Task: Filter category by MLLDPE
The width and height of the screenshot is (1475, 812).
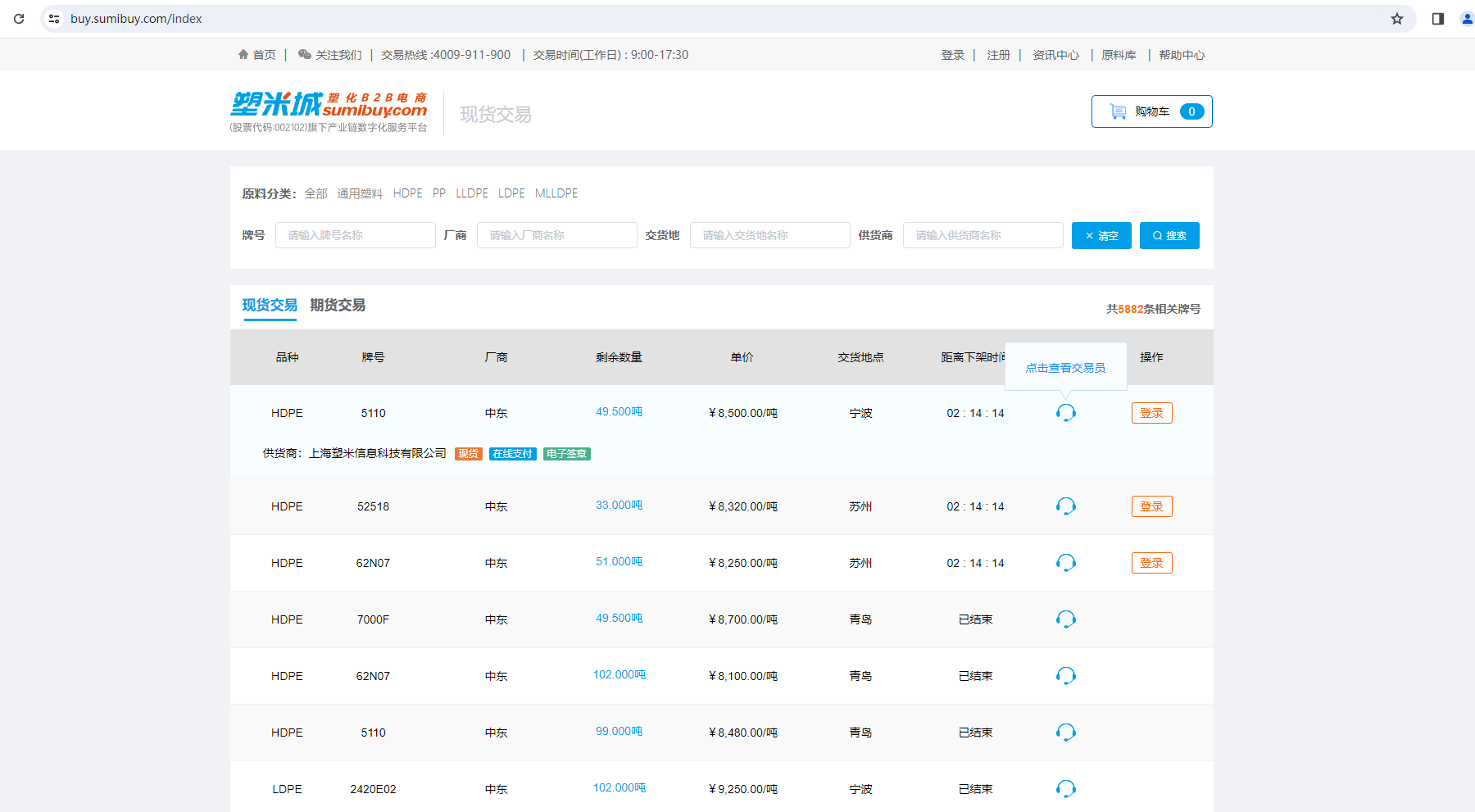Action: [556, 193]
